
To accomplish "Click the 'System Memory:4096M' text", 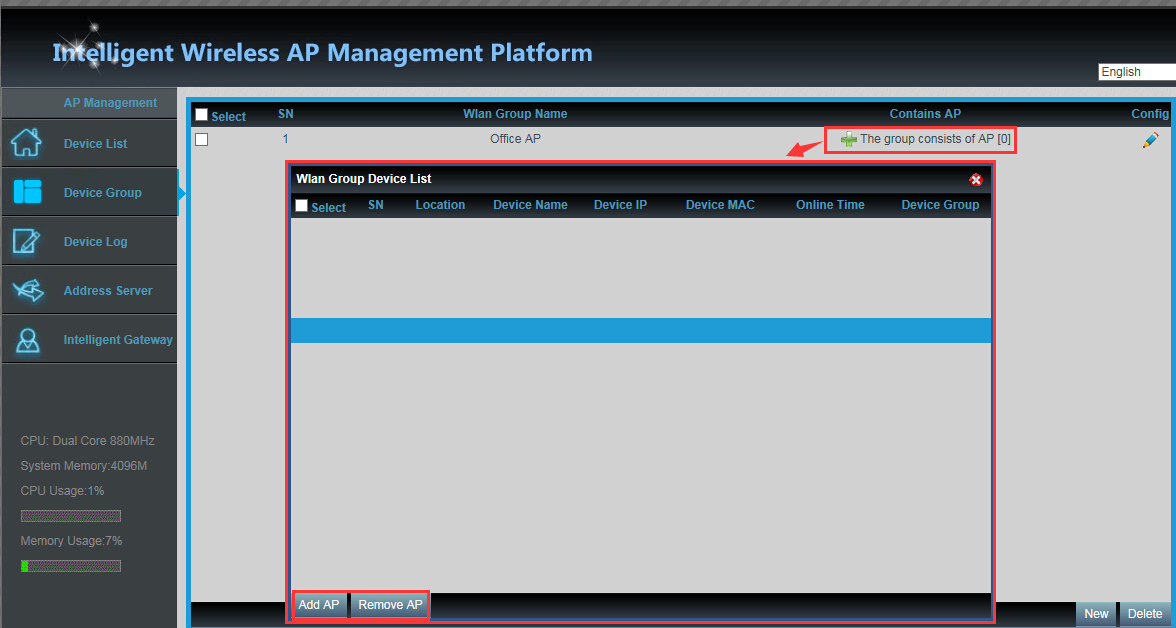I will [x=84, y=466].
